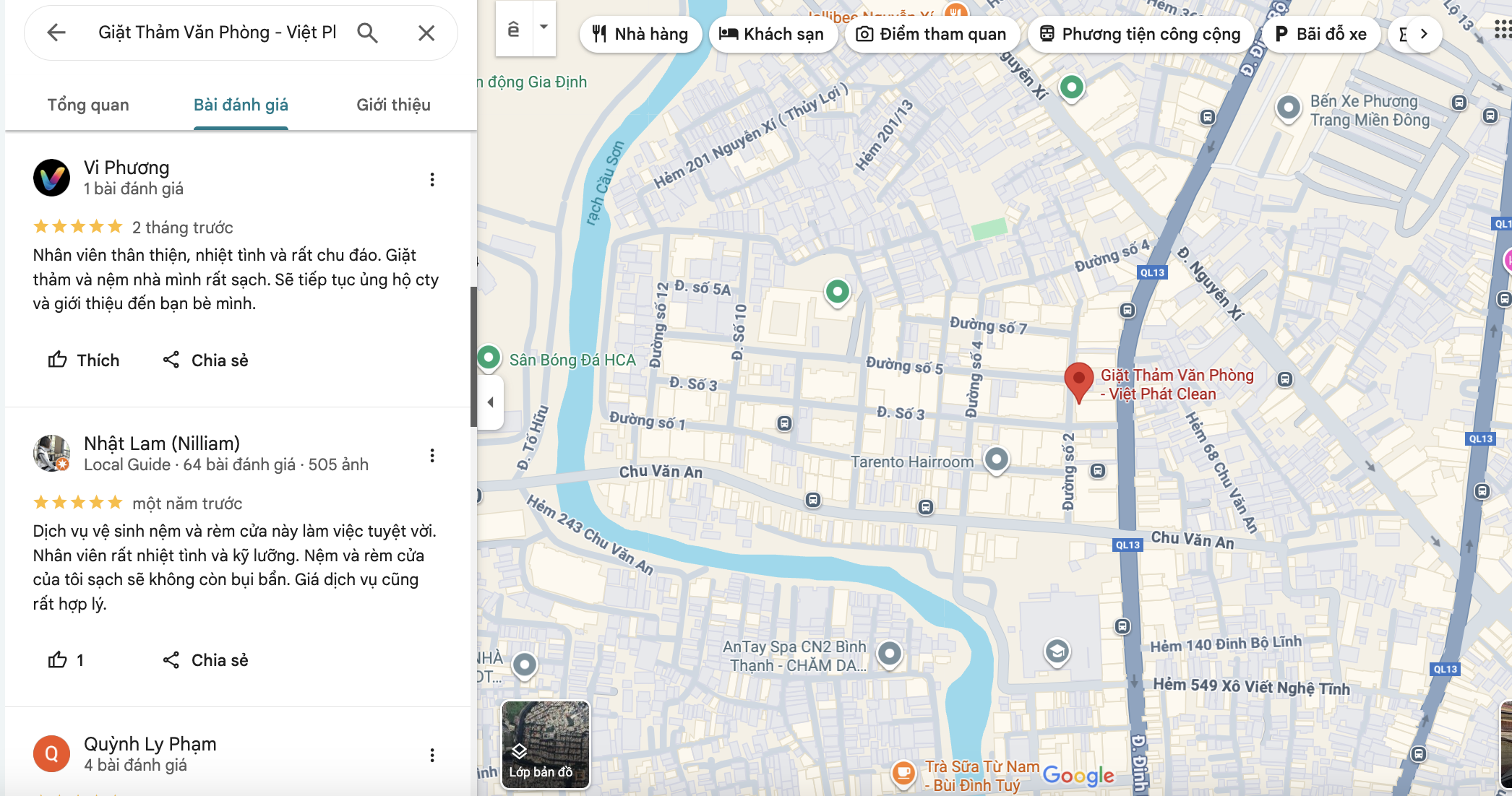
Task: Show more category chips with right chevron
Action: pyautogui.click(x=1423, y=34)
